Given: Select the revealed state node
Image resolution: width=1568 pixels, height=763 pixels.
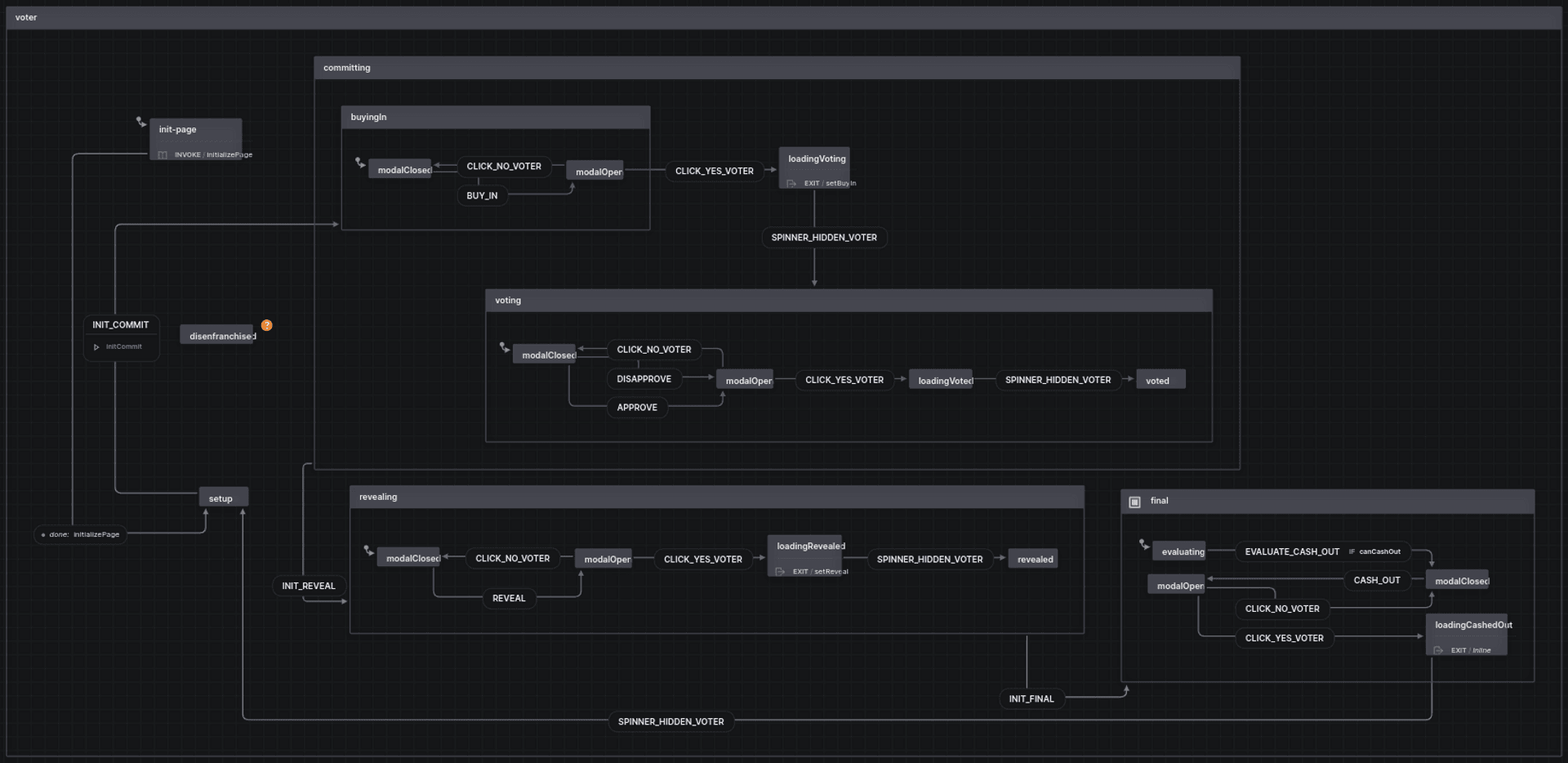Looking at the screenshot, I should [x=1033, y=559].
